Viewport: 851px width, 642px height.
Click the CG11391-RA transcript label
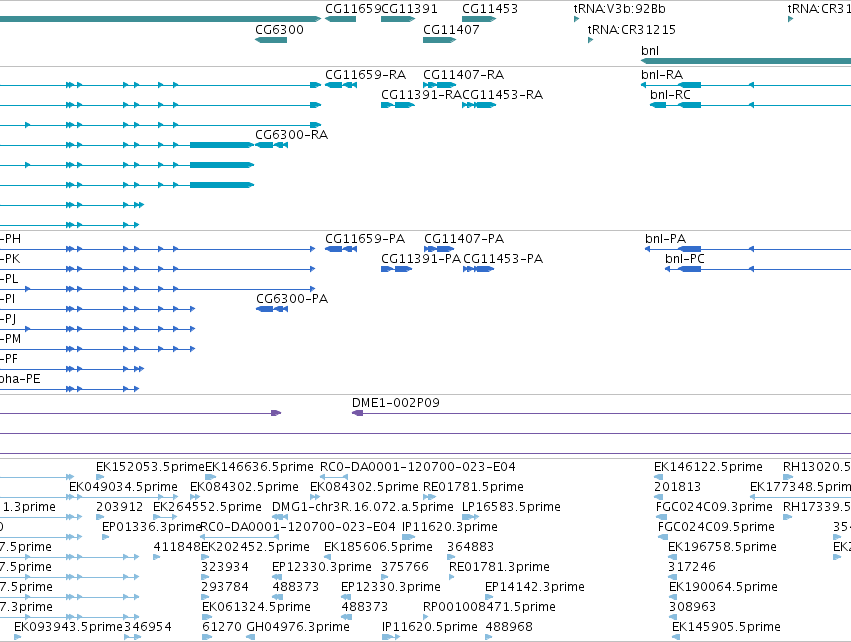pos(421,94)
